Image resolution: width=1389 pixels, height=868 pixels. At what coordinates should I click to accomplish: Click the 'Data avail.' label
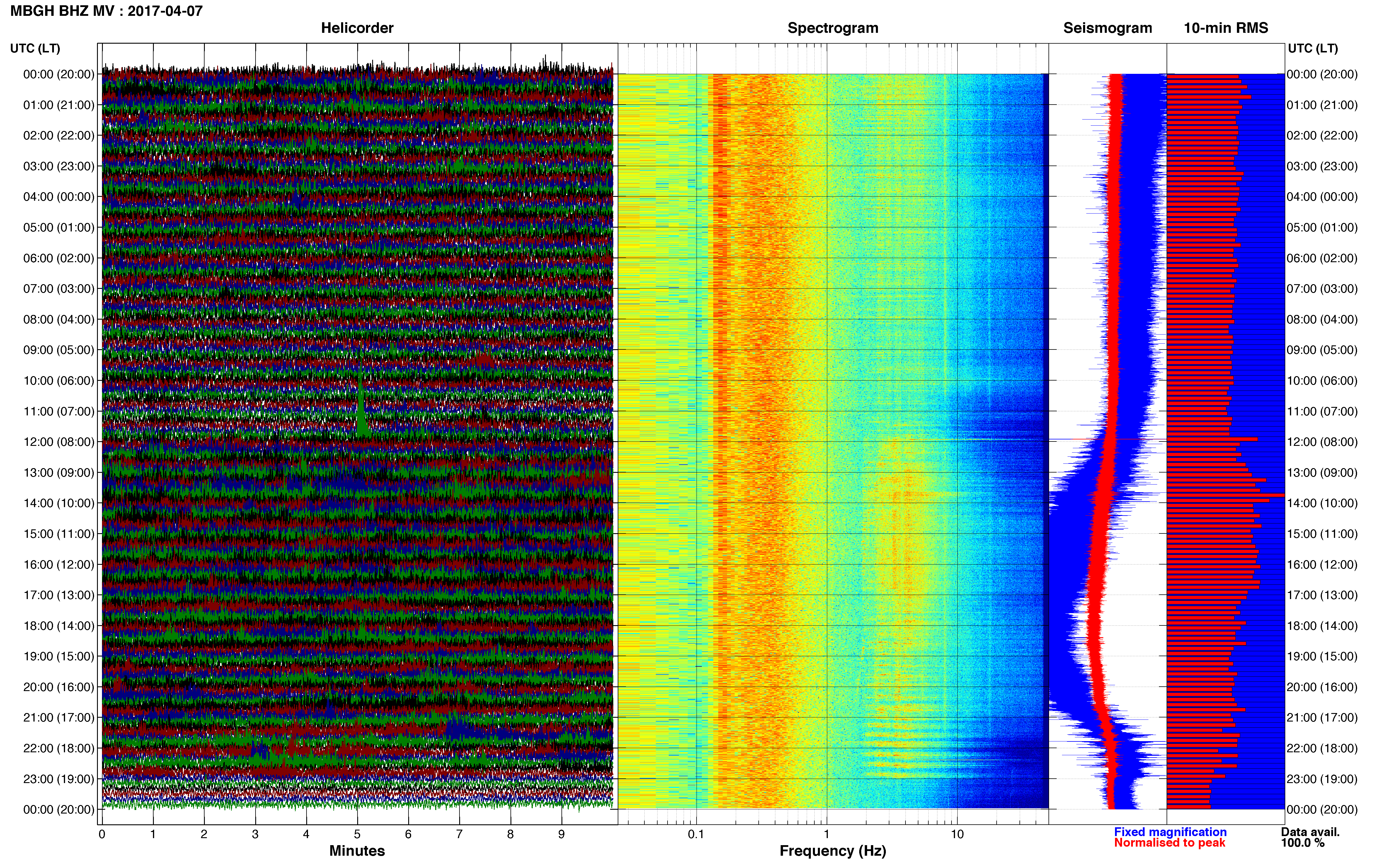pyautogui.click(x=1310, y=832)
